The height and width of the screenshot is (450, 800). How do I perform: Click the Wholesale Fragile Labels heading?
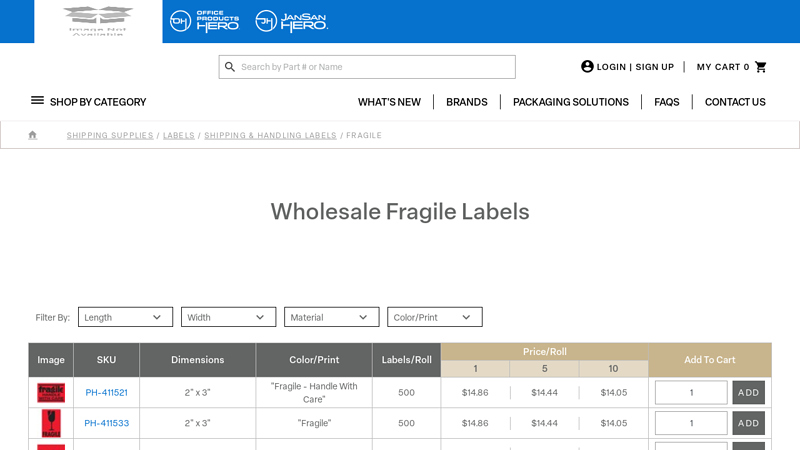click(x=400, y=211)
